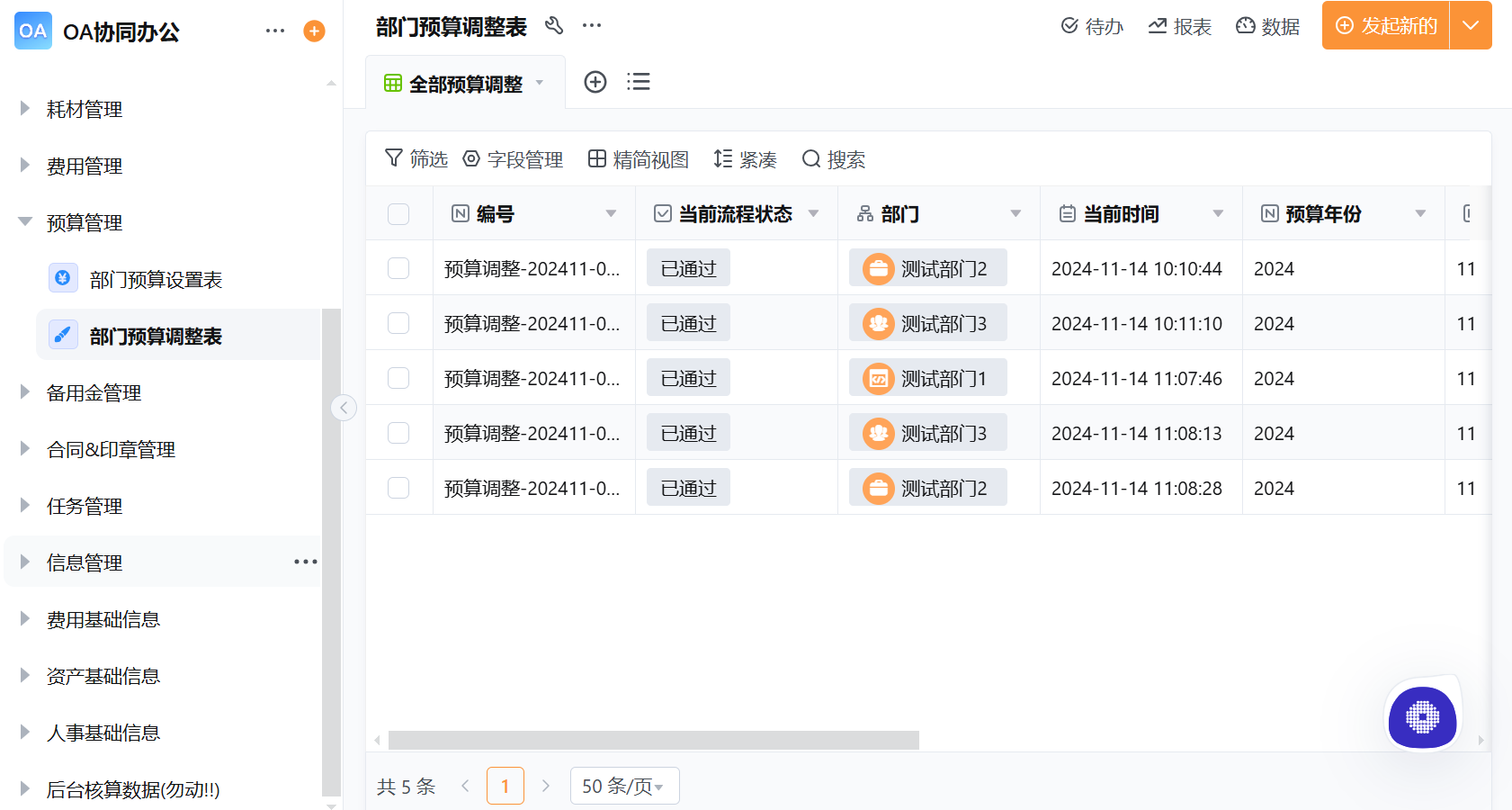Image resolution: width=1512 pixels, height=810 pixels.
Task: Select the checkbox on the first table row
Action: coord(398,267)
